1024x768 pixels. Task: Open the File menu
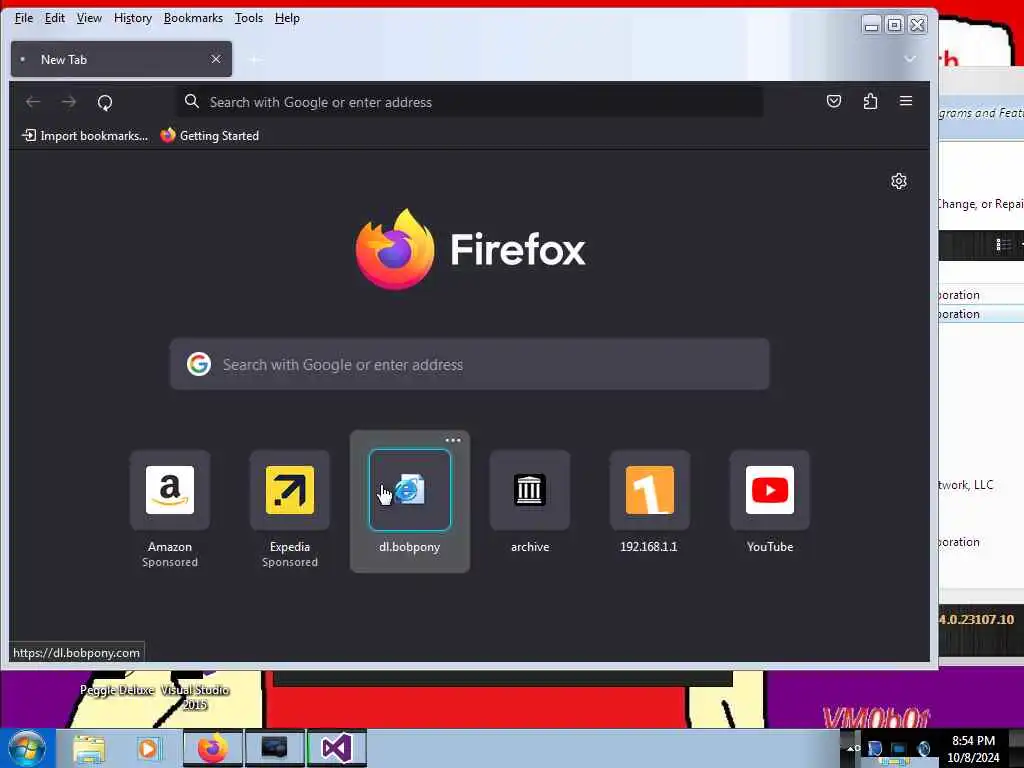[x=24, y=18]
